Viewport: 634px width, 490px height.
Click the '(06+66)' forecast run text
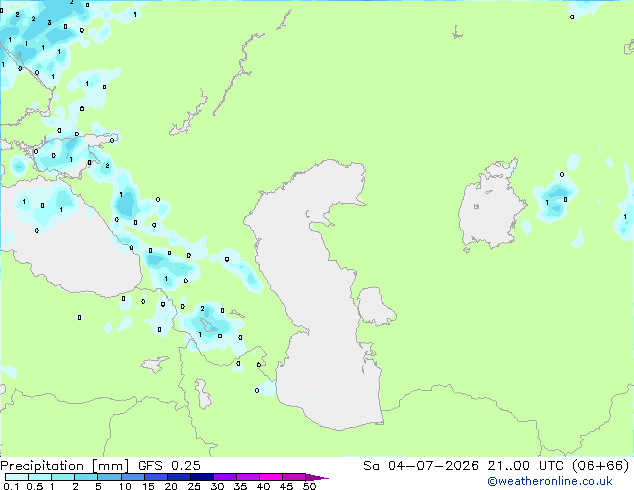pyautogui.click(x=601, y=466)
